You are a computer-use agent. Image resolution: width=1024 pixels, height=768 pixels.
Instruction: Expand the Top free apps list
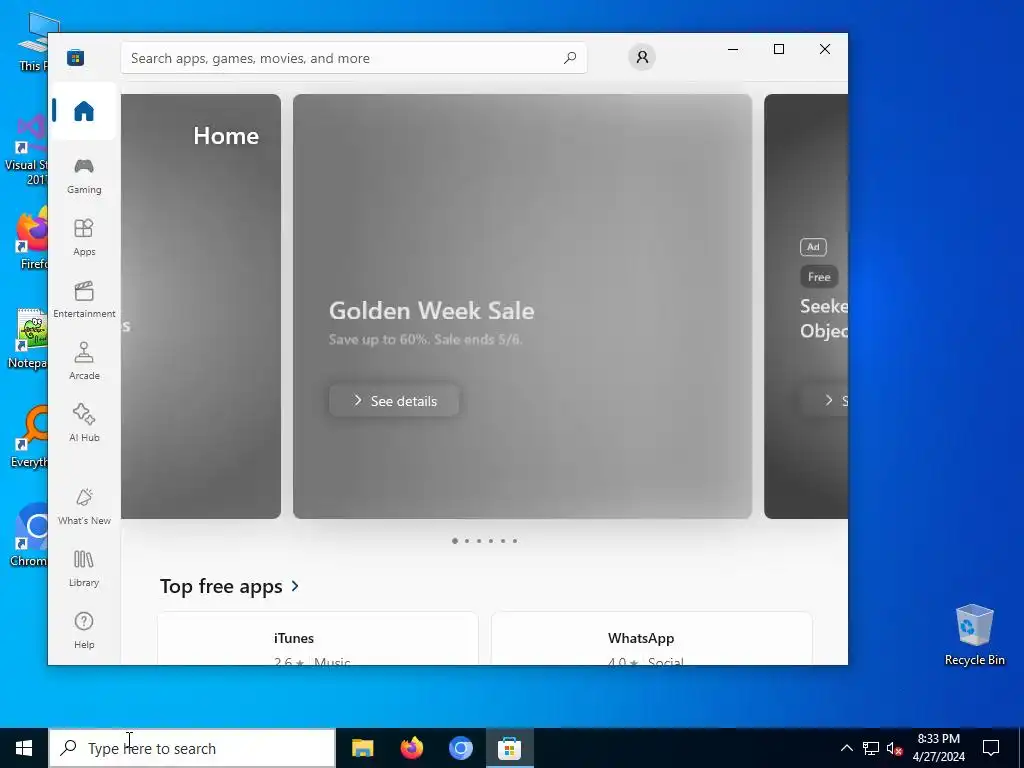295,586
